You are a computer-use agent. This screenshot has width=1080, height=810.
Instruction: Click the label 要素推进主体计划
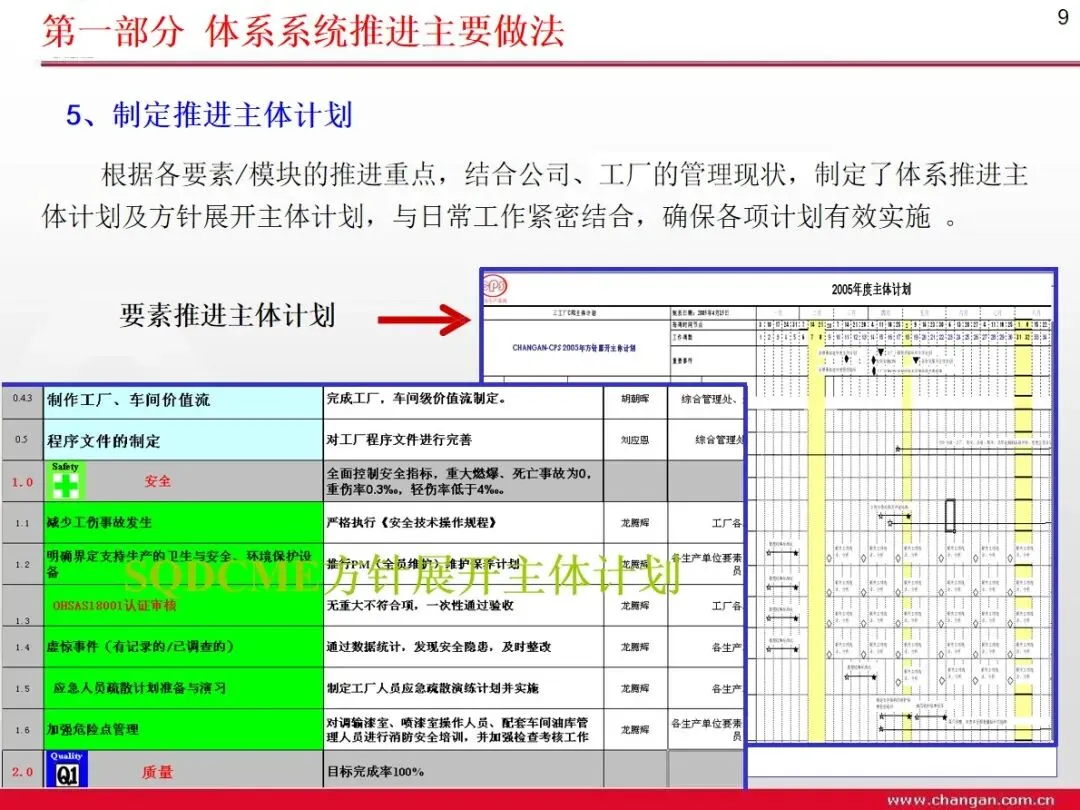(x=227, y=315)
